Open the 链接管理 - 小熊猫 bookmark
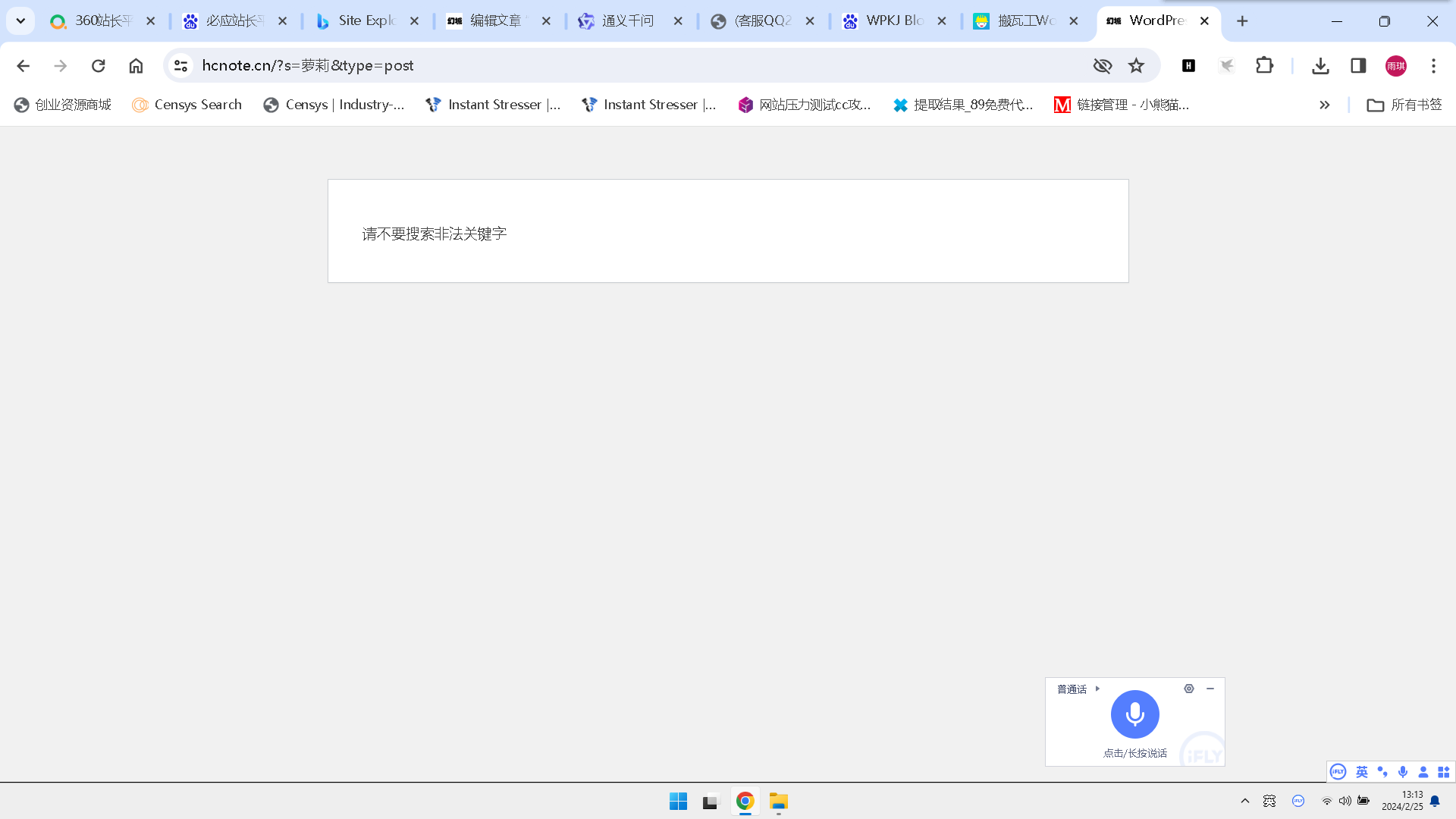This screenshot has width=1456, height=819. (1122, 105)
